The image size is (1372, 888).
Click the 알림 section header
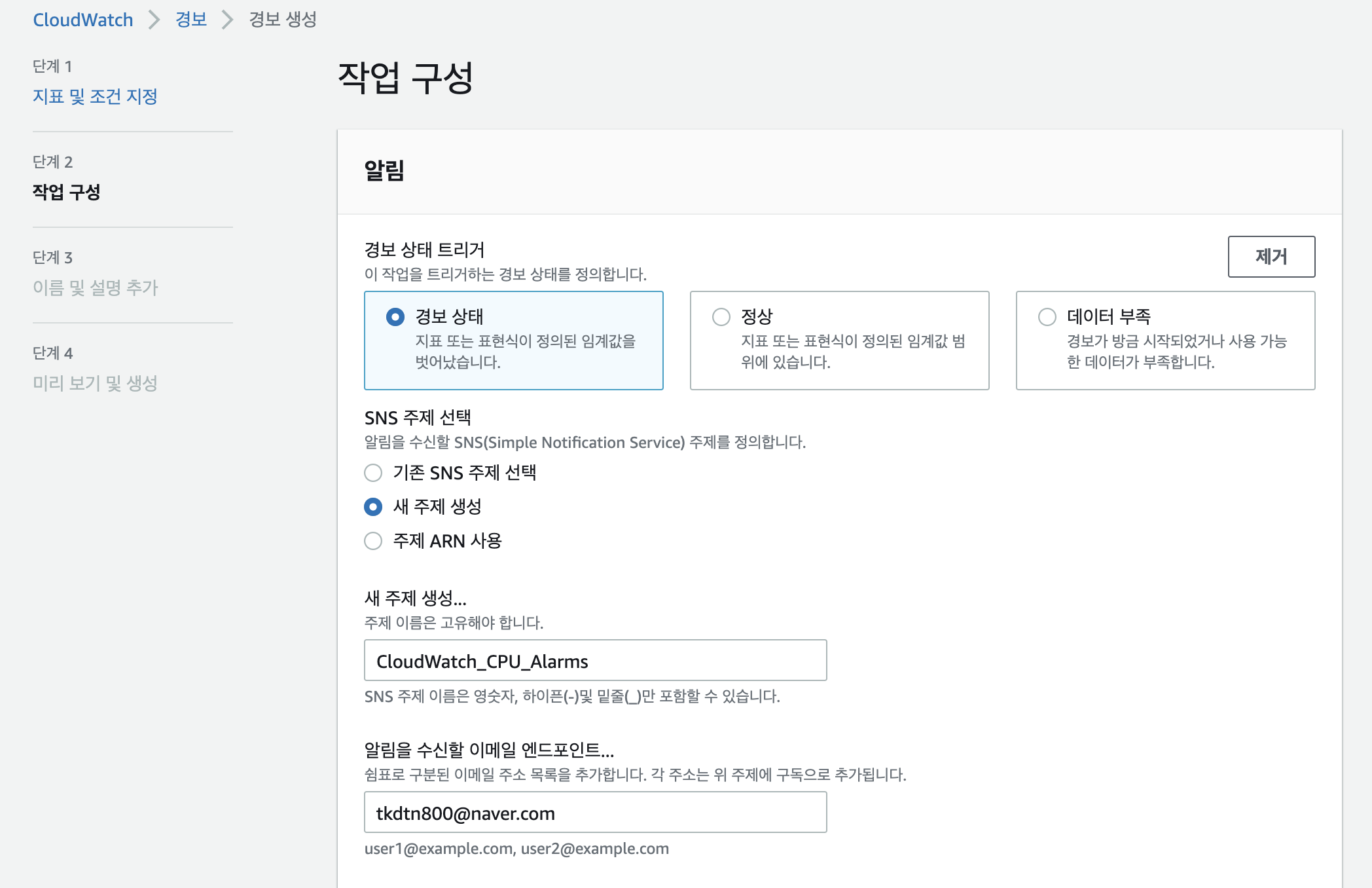384,171
